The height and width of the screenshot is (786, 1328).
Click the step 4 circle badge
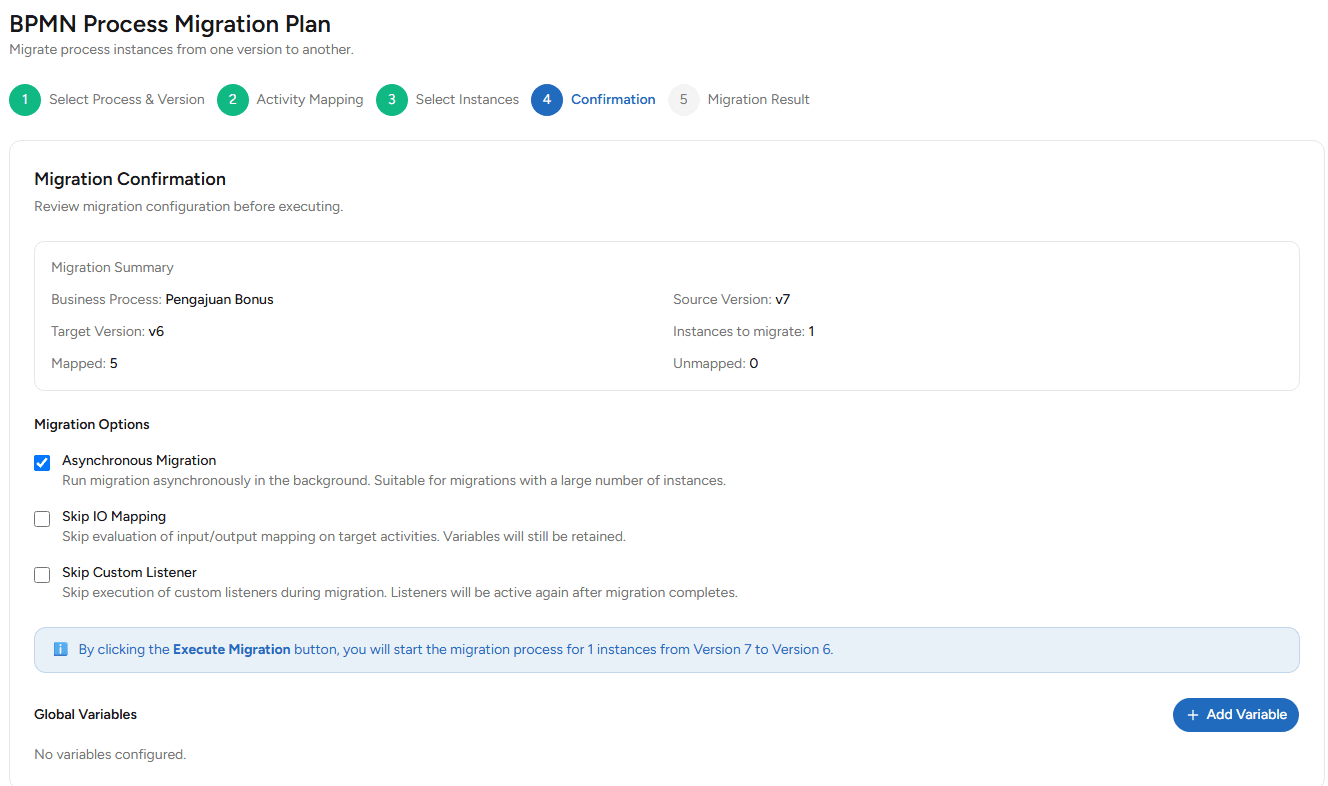pos(547,100)
